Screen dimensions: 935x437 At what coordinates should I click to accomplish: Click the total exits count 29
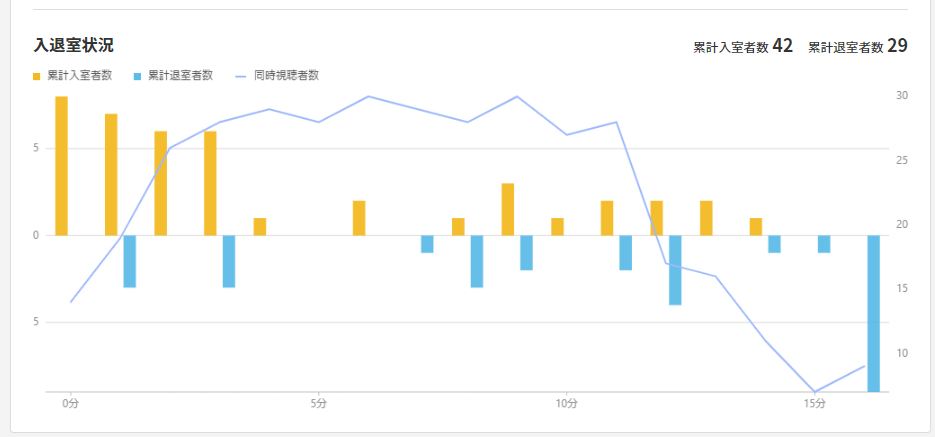[x=897, y=45]
